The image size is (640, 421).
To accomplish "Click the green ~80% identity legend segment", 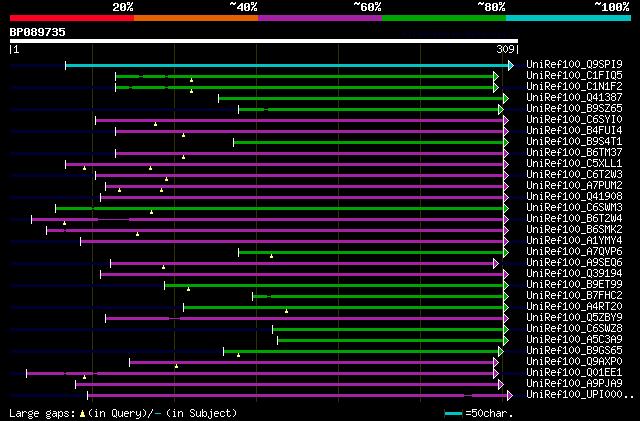I will pos(444,18).
